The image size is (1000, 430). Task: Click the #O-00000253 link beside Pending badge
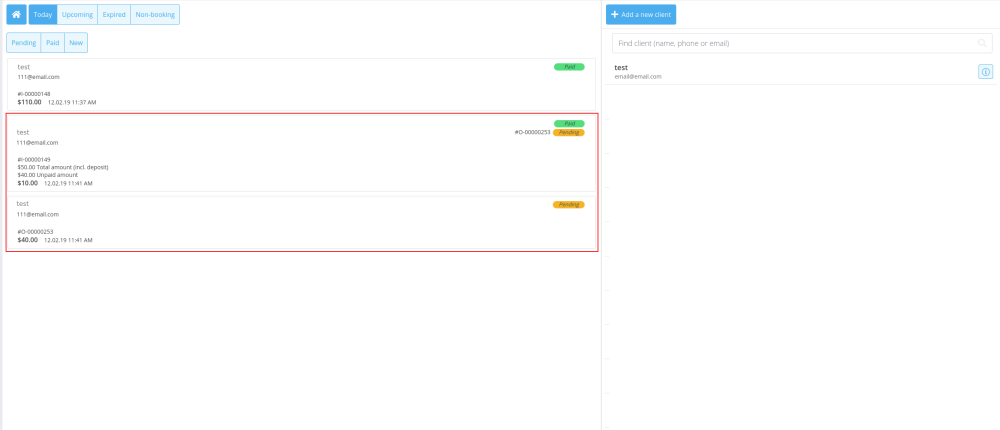click(532, 132)
